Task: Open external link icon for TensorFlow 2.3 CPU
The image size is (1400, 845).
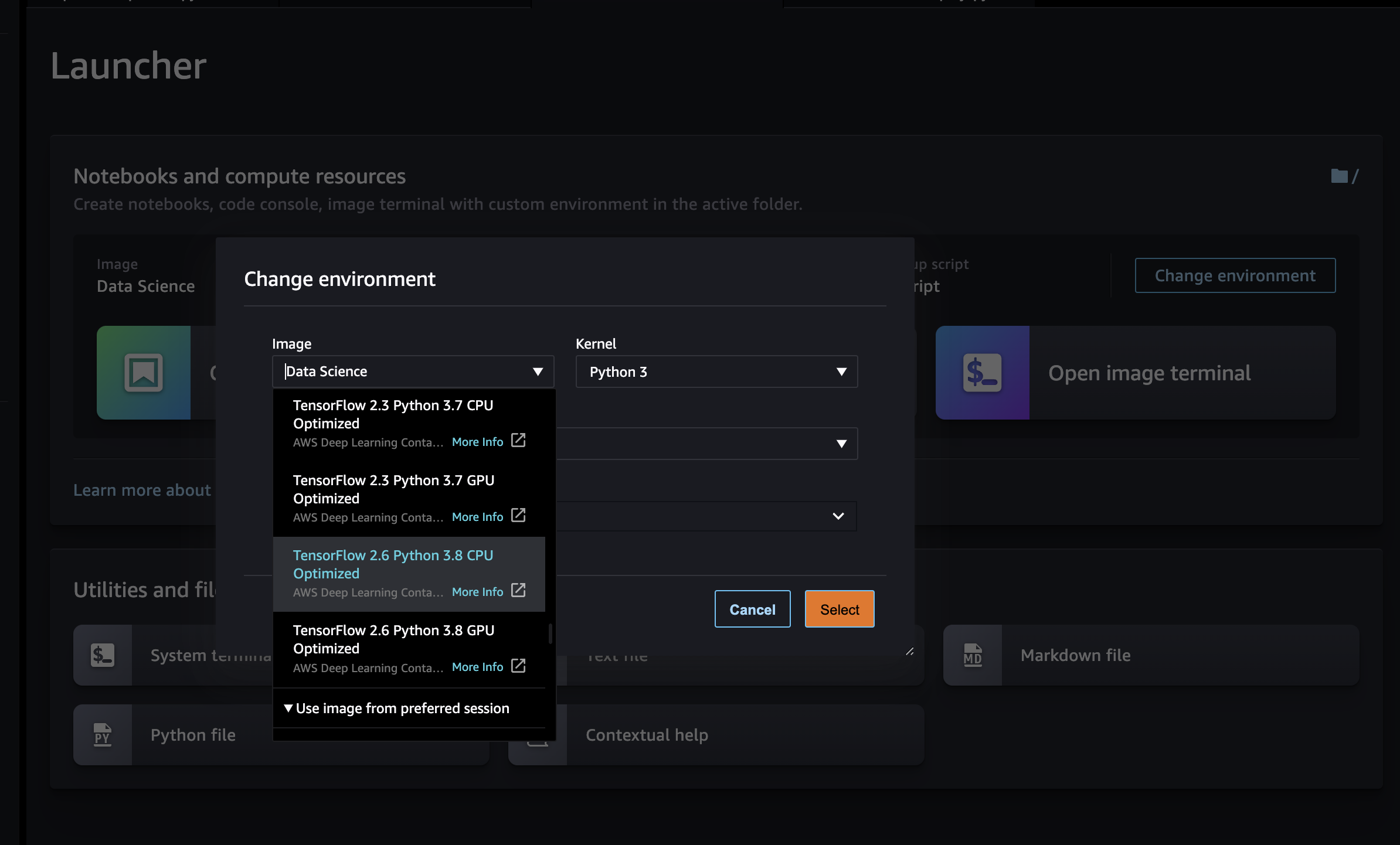Action: click(518, 440)
